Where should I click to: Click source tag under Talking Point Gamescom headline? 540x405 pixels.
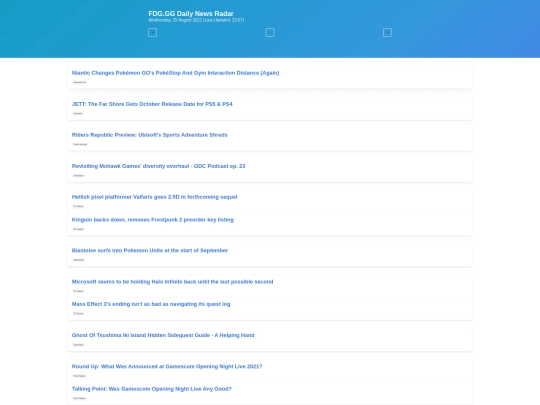pyautogui.click(x=79, y=398)
